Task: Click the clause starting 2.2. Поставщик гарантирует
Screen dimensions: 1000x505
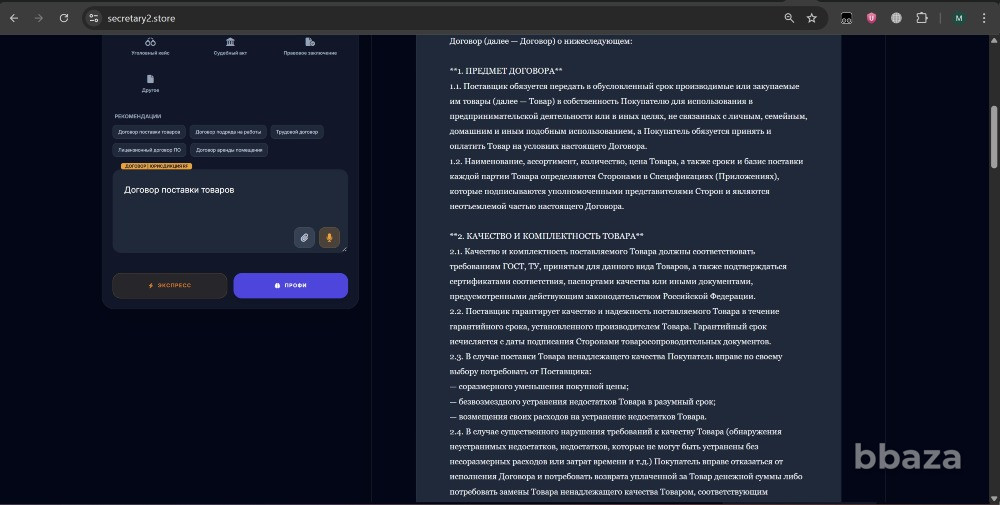Action: tap(614, 311)
